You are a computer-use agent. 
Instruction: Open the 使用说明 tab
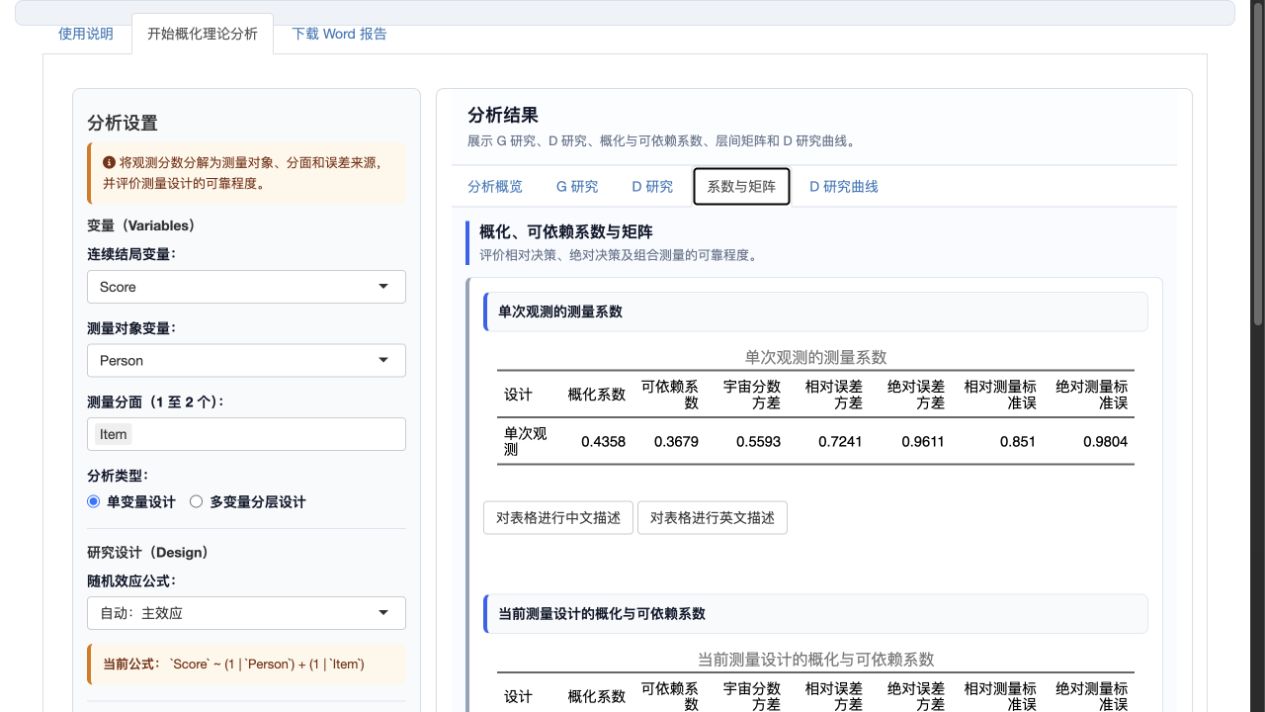coord(86,34)
